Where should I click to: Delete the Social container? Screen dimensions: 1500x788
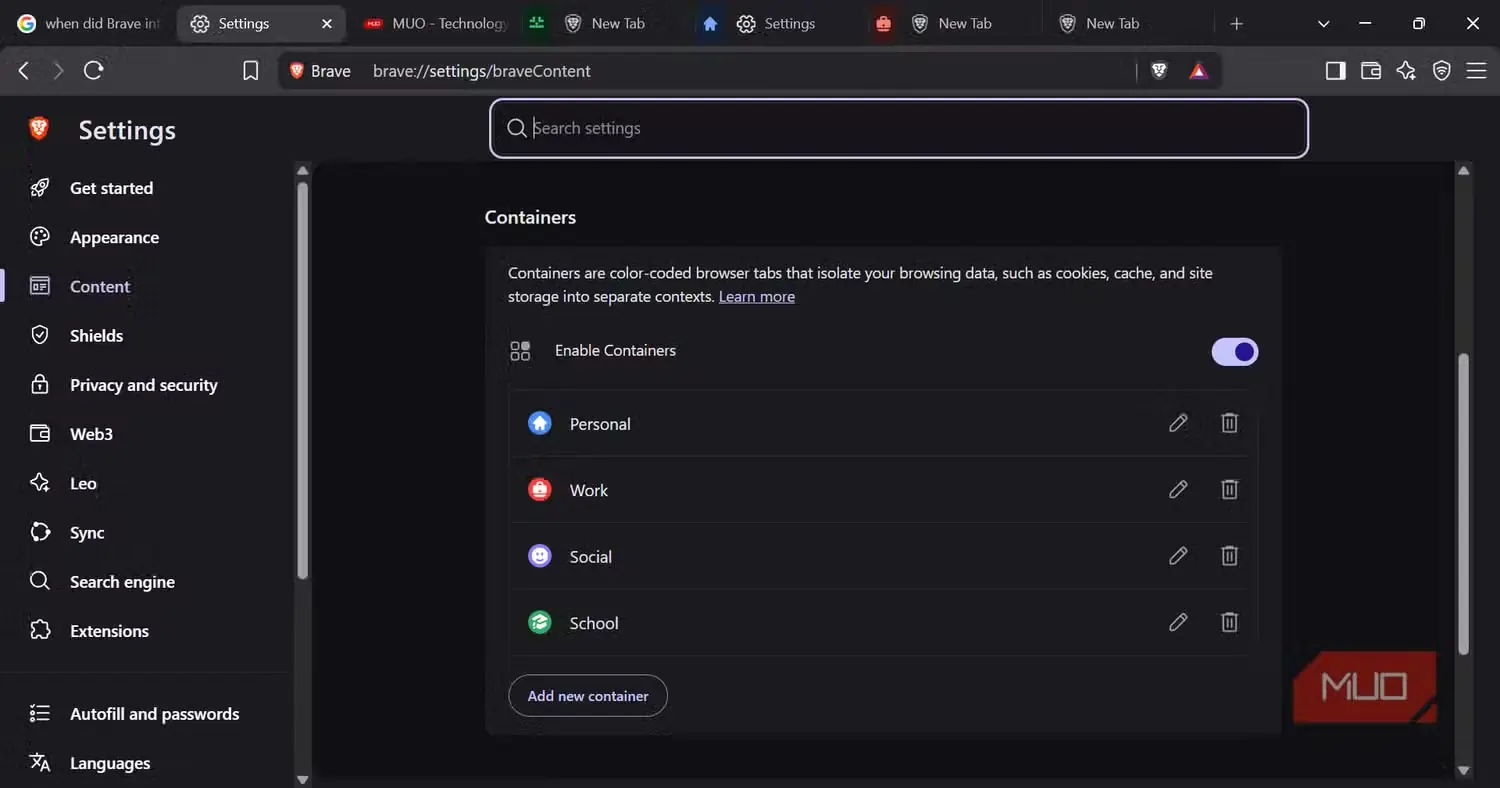1230,555
